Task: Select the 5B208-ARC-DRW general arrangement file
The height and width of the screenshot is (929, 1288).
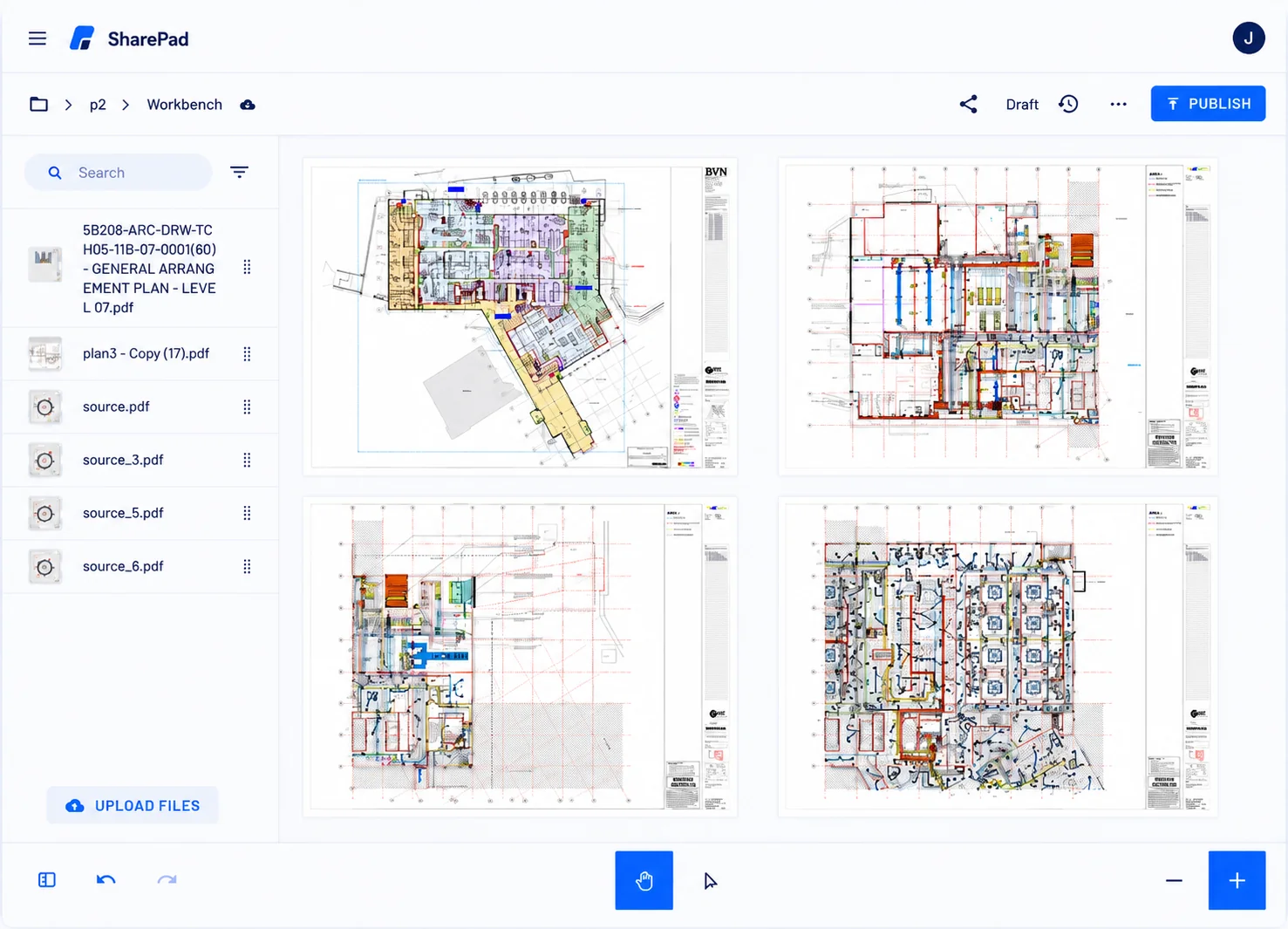Action: [x=140, y=269]
